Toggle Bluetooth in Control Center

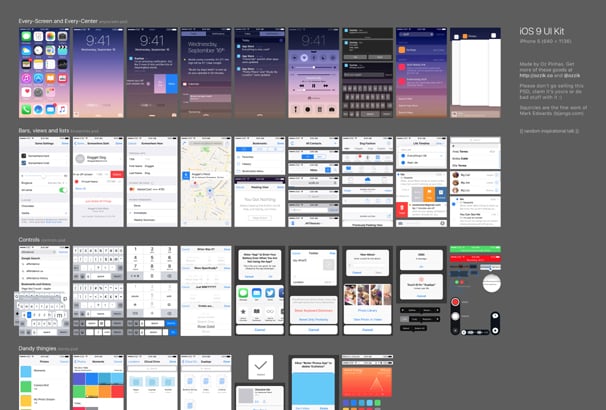[x=313, y=58]
